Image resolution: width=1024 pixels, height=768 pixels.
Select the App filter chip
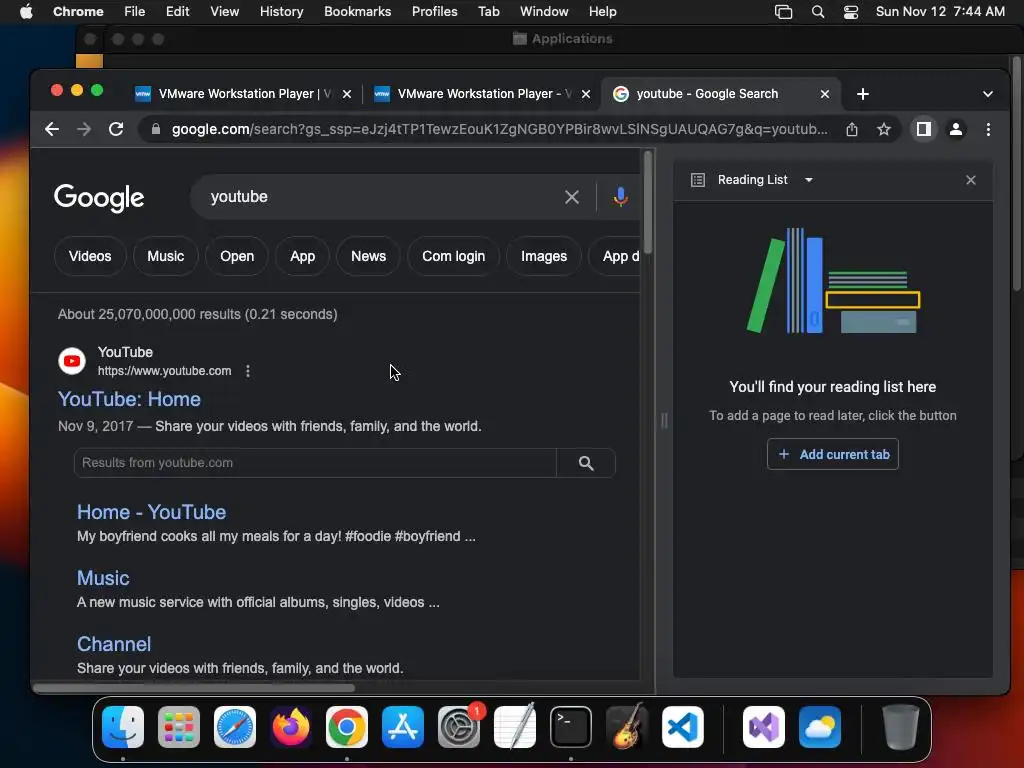coord(302,256)
